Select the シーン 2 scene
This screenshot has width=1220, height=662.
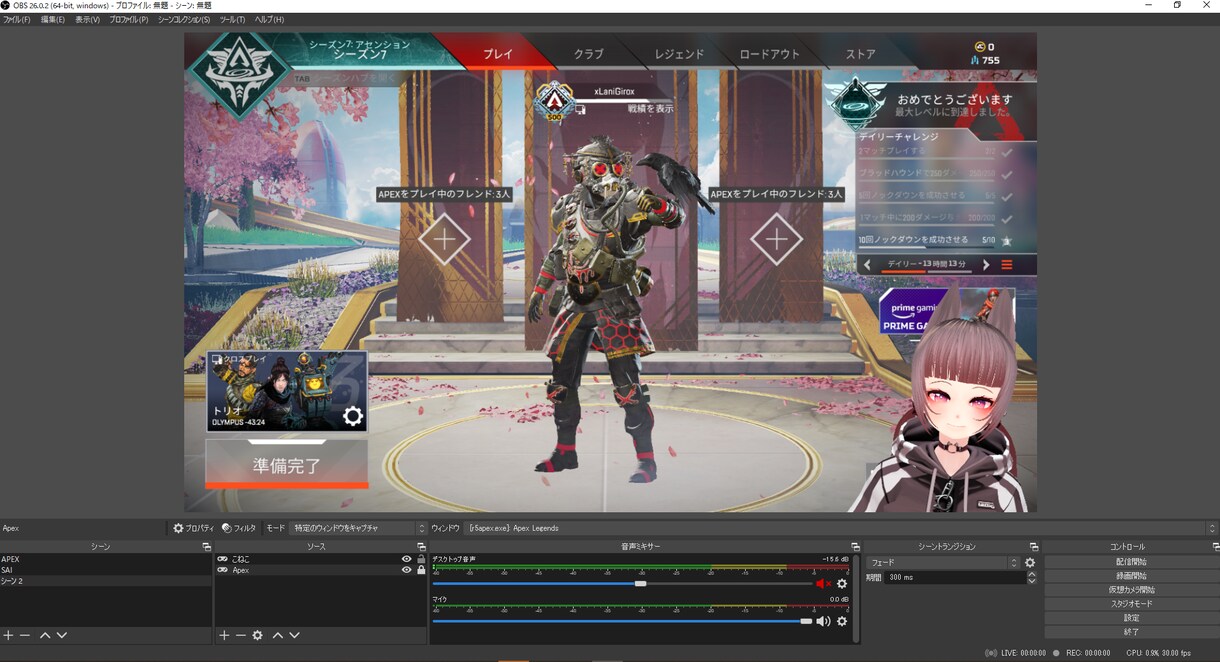(106, 581)
